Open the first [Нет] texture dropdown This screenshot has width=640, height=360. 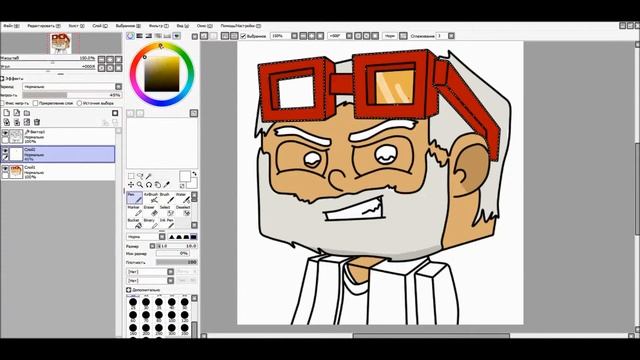[170, 272]
